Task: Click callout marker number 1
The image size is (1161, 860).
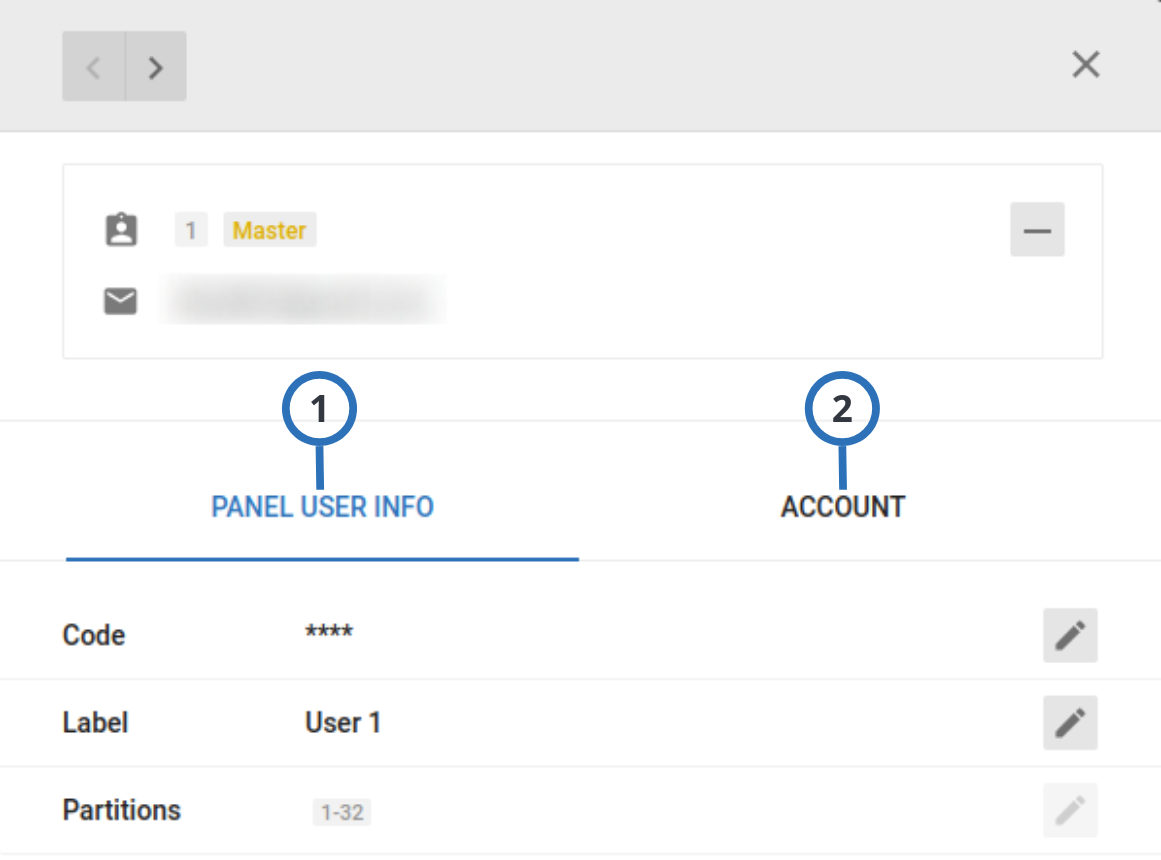Action: tap(319, 410)
